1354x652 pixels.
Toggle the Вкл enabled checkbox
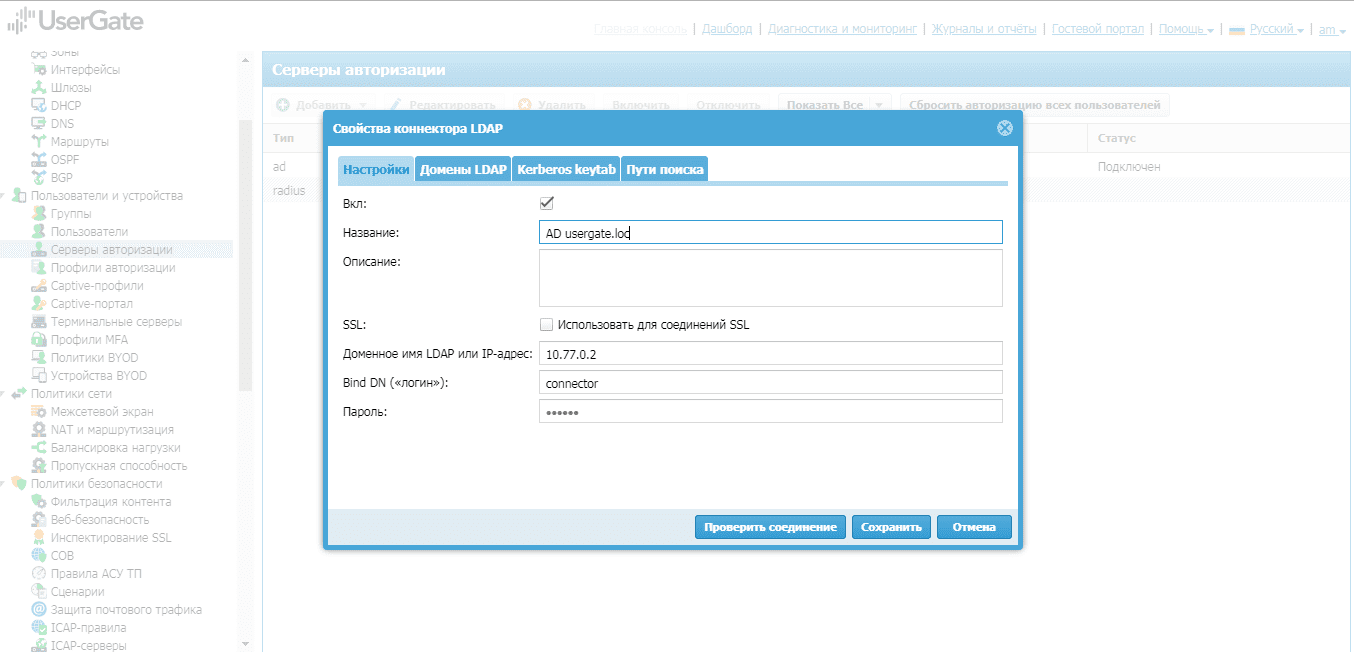[x=546, y=203]
